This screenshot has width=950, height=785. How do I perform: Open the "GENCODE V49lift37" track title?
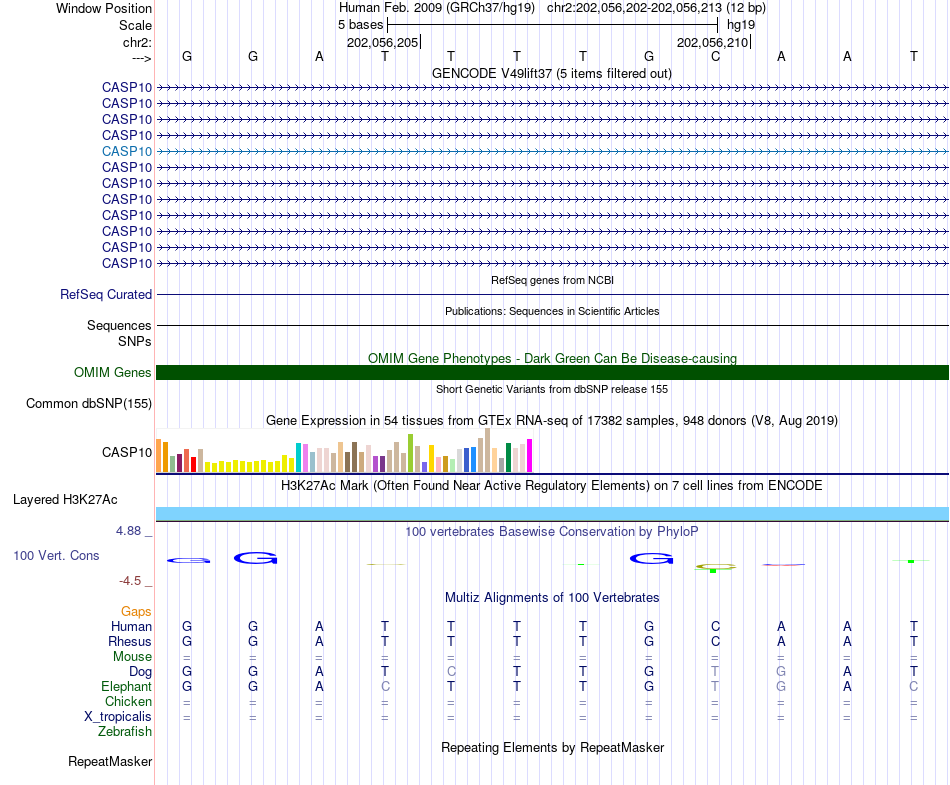click(x=552, y=73)
